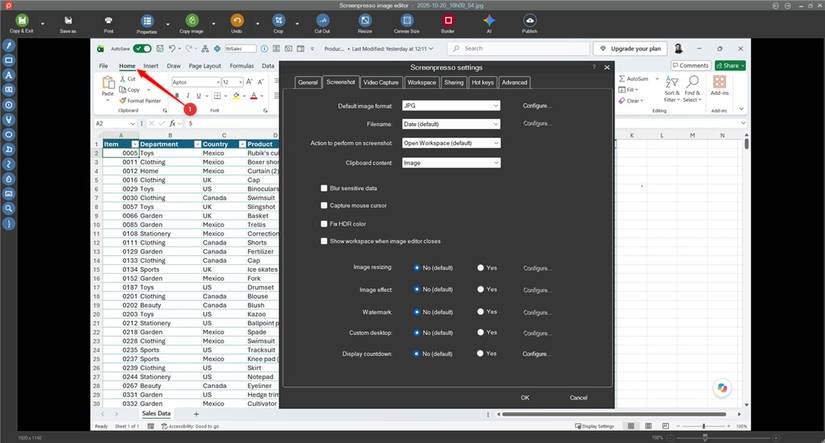The width and height of the screenshot is (825, 443).
Task: Click Cancel in the settings dialog
Action: click(x=578, y=398)
